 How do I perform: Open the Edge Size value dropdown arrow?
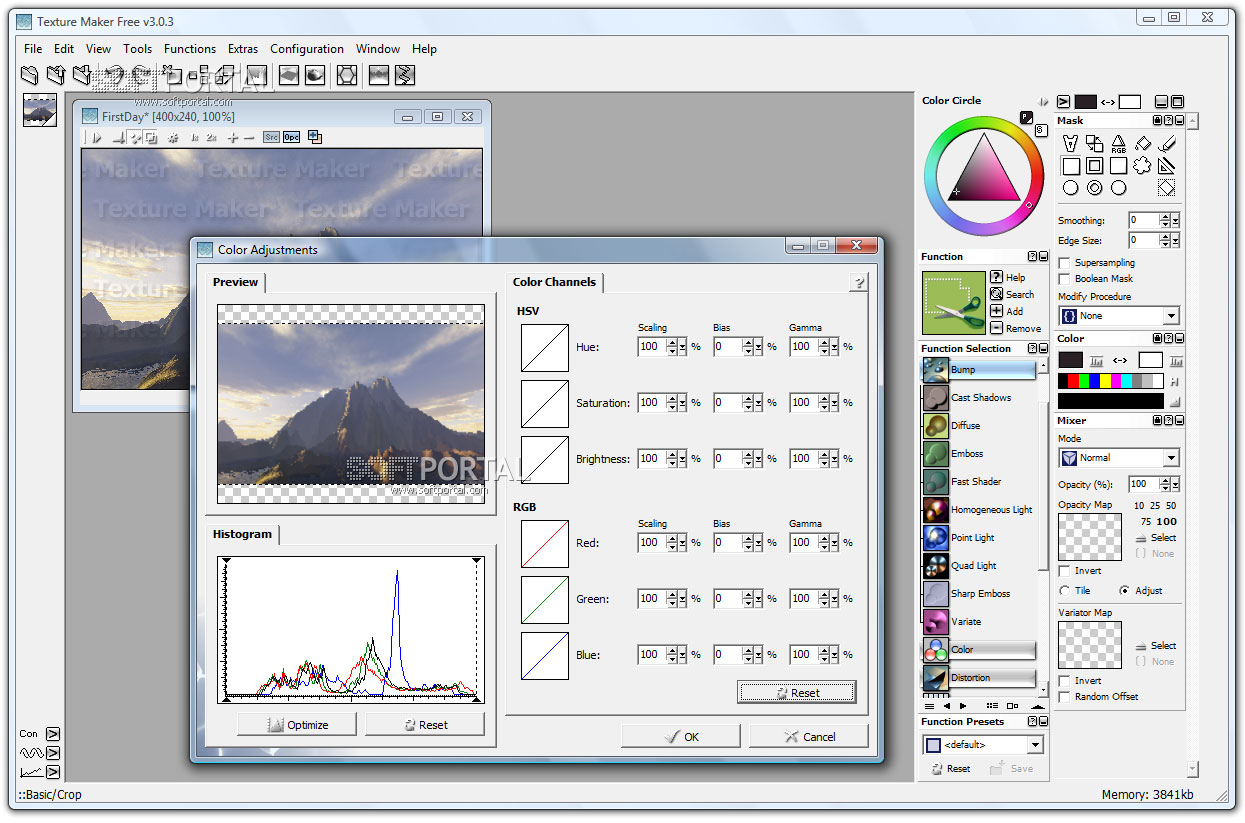pyautogui.click(x=1176, y=240)
